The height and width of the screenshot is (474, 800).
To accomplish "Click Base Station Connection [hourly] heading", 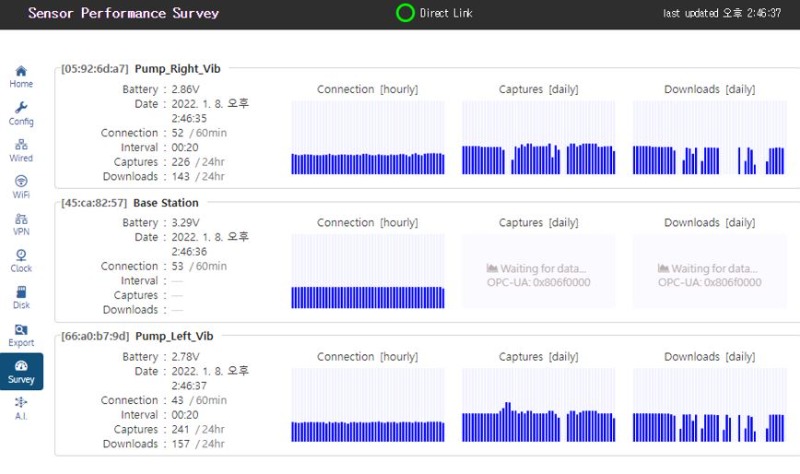I will click(x=367, y=223).
